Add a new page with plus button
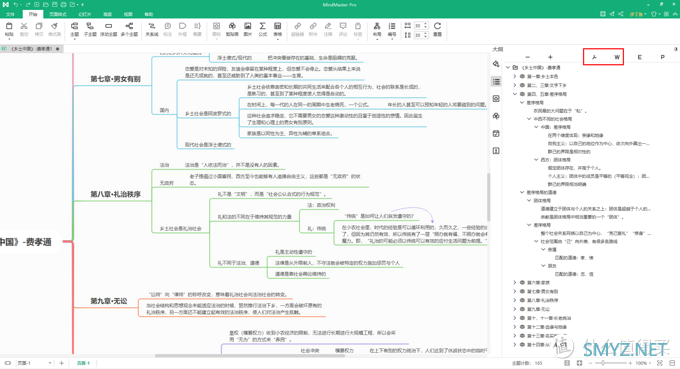 pos(61,363)
